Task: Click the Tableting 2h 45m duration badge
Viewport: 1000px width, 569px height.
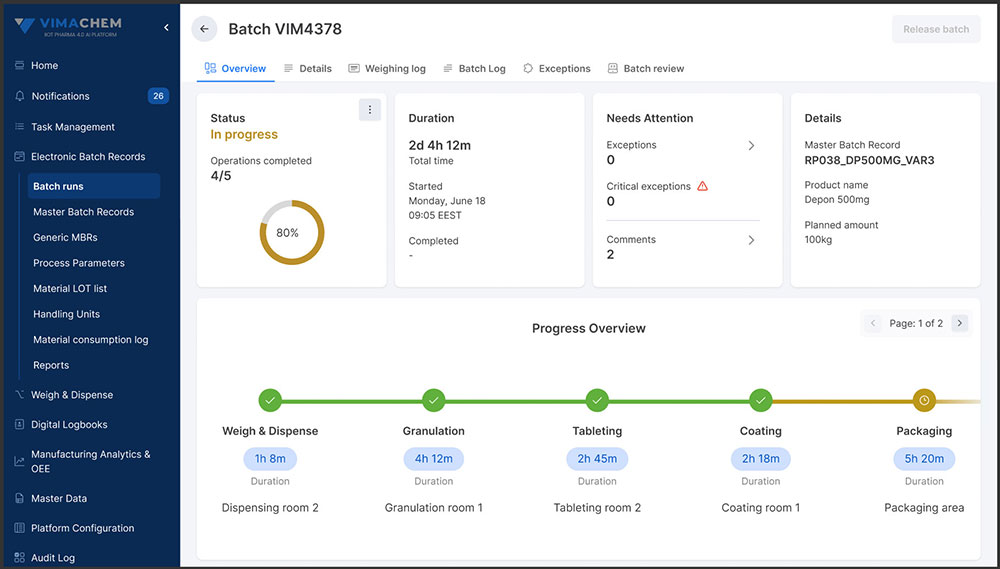Action: tap(597, 459)
